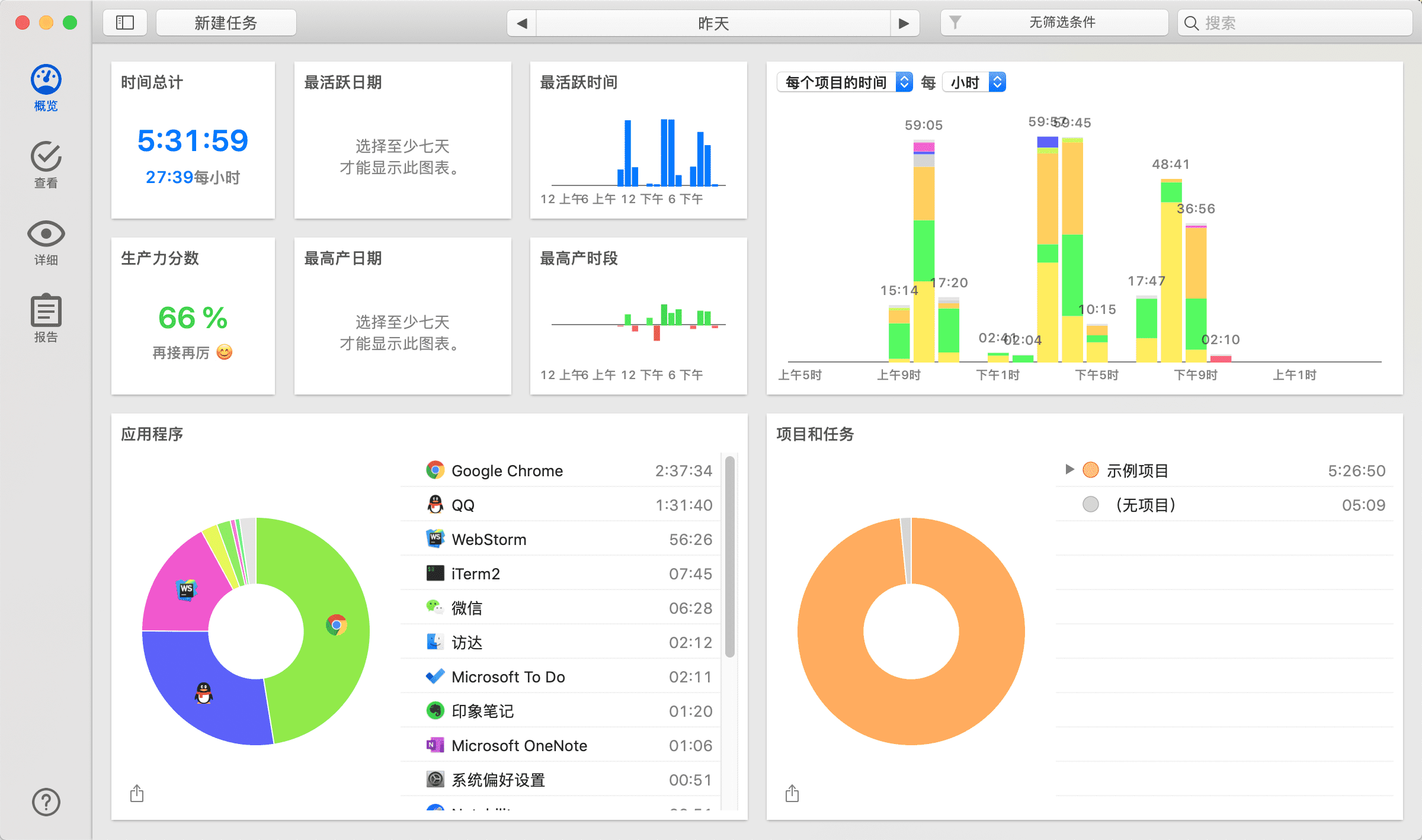Open the 每个项目的时间 dropdown
This screenshot has height=840, width=1422.
(844, 82)
